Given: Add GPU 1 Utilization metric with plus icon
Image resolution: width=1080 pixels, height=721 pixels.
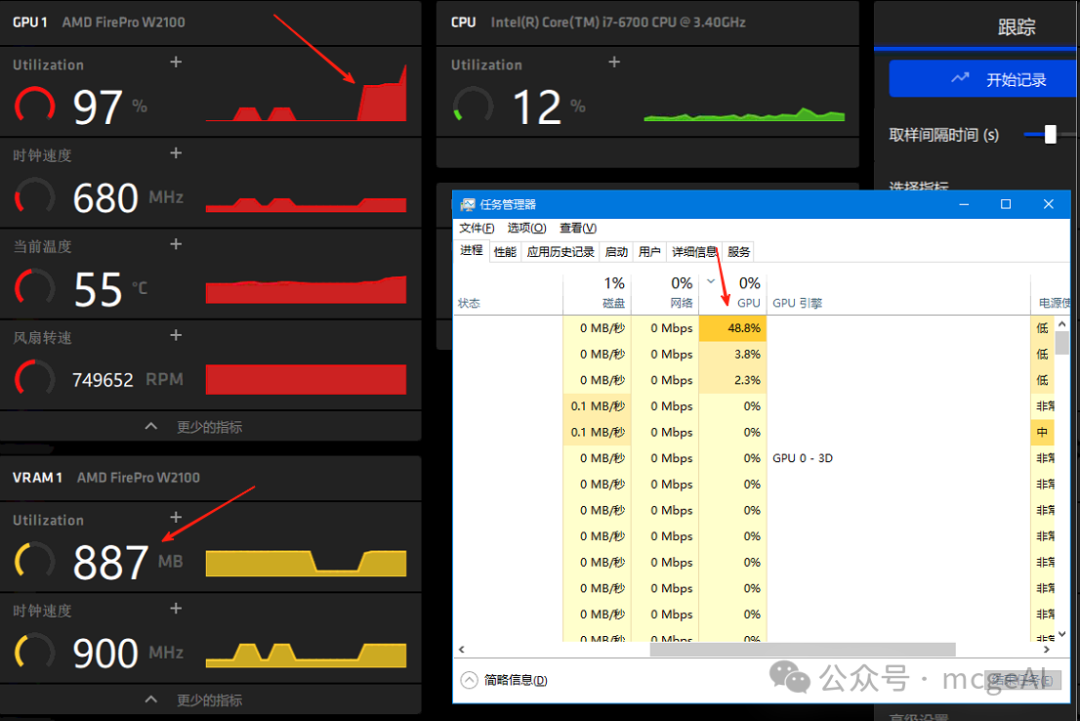Looking at the screenshot, I should point(176,62).
